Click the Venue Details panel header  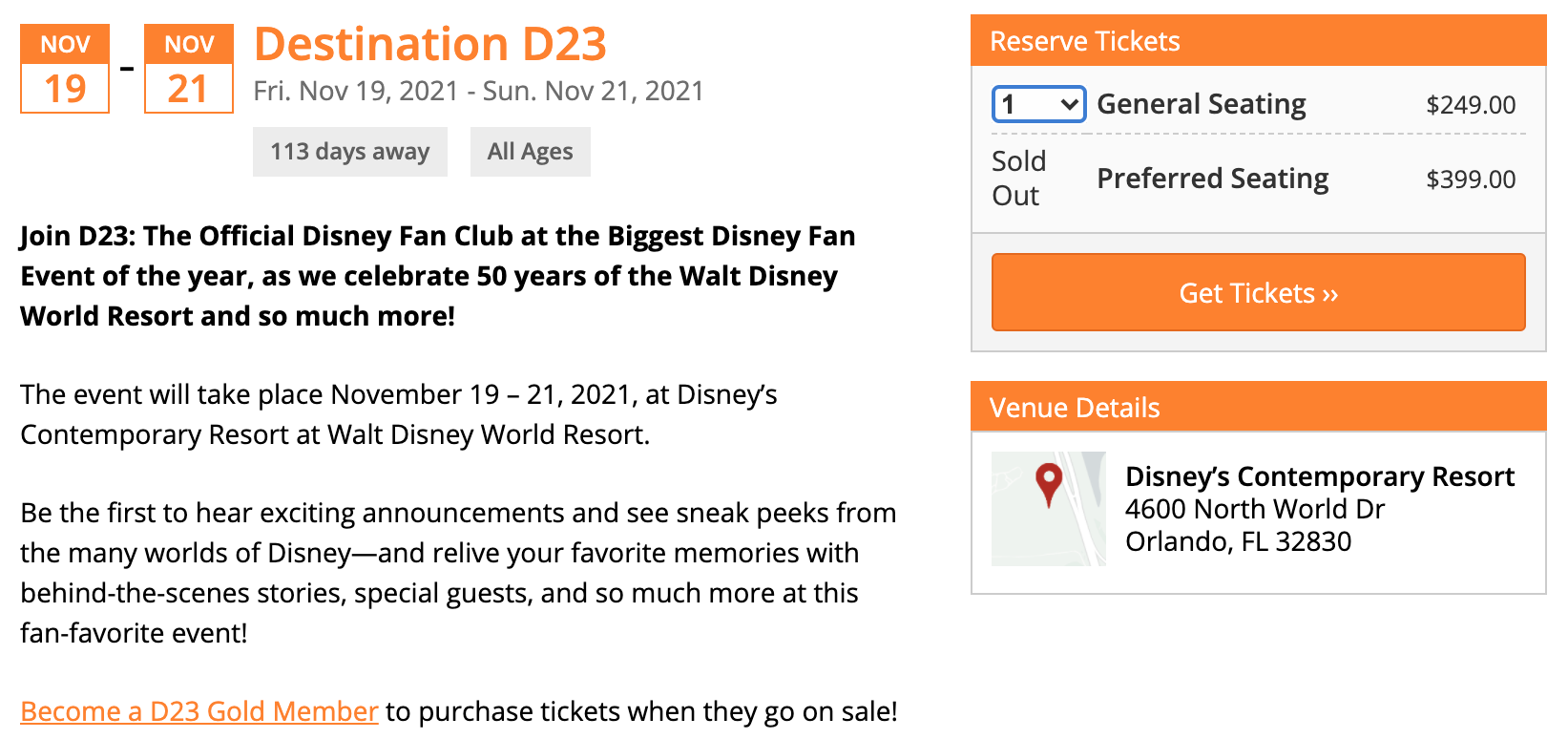(1258, 408)
